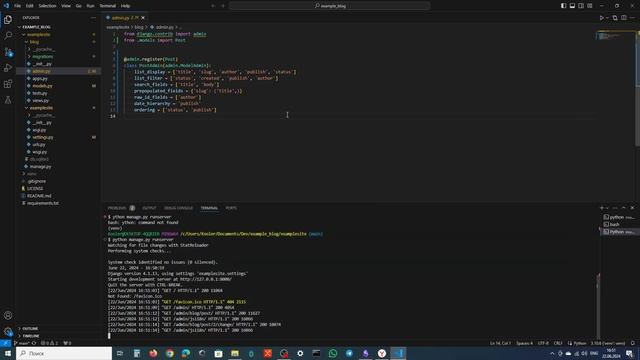
Task: Toggle the primary side bar layout button
Action: (563, 6)
